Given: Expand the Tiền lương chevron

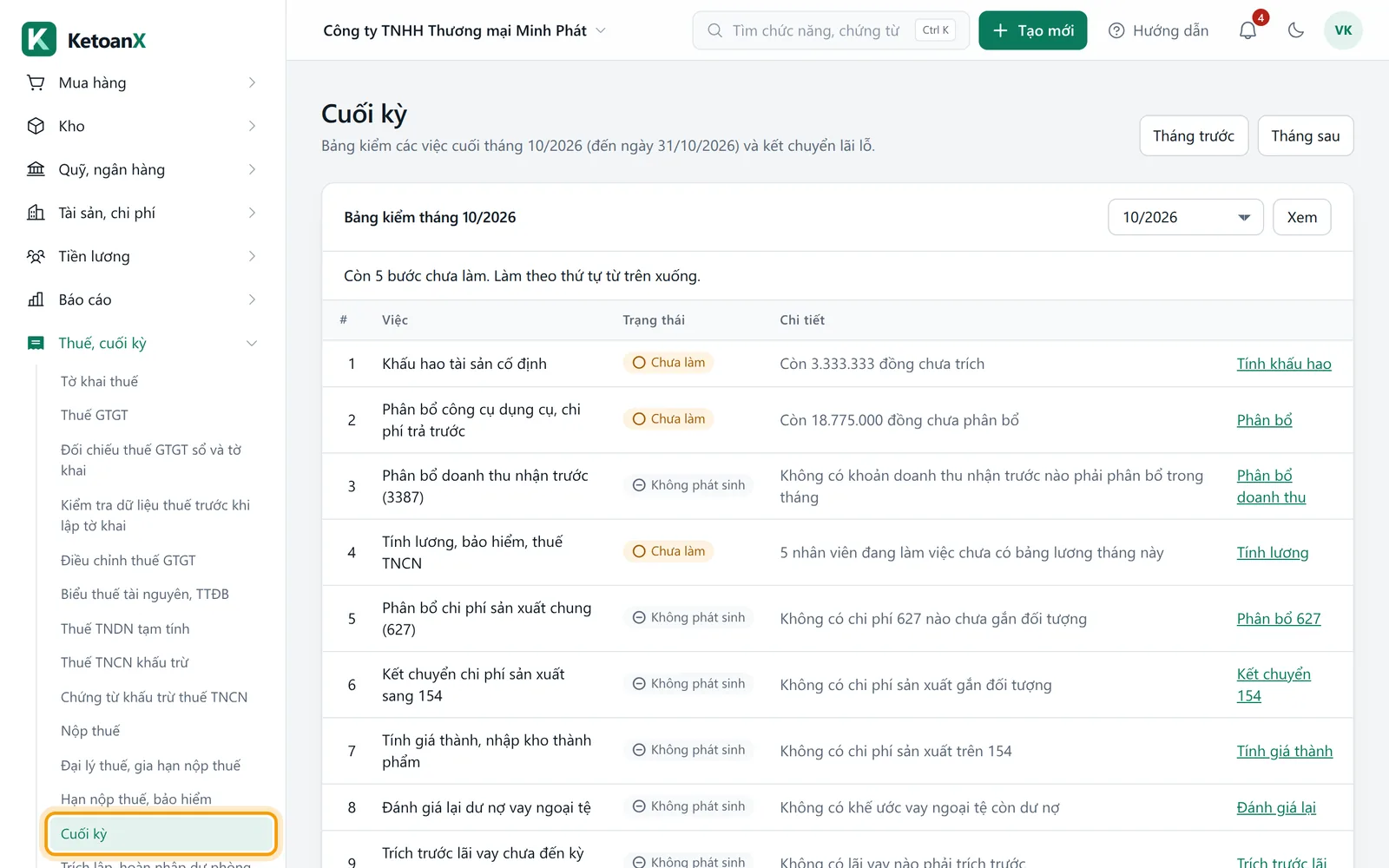Looking at the screenshot, I should (x=252, y=256).
